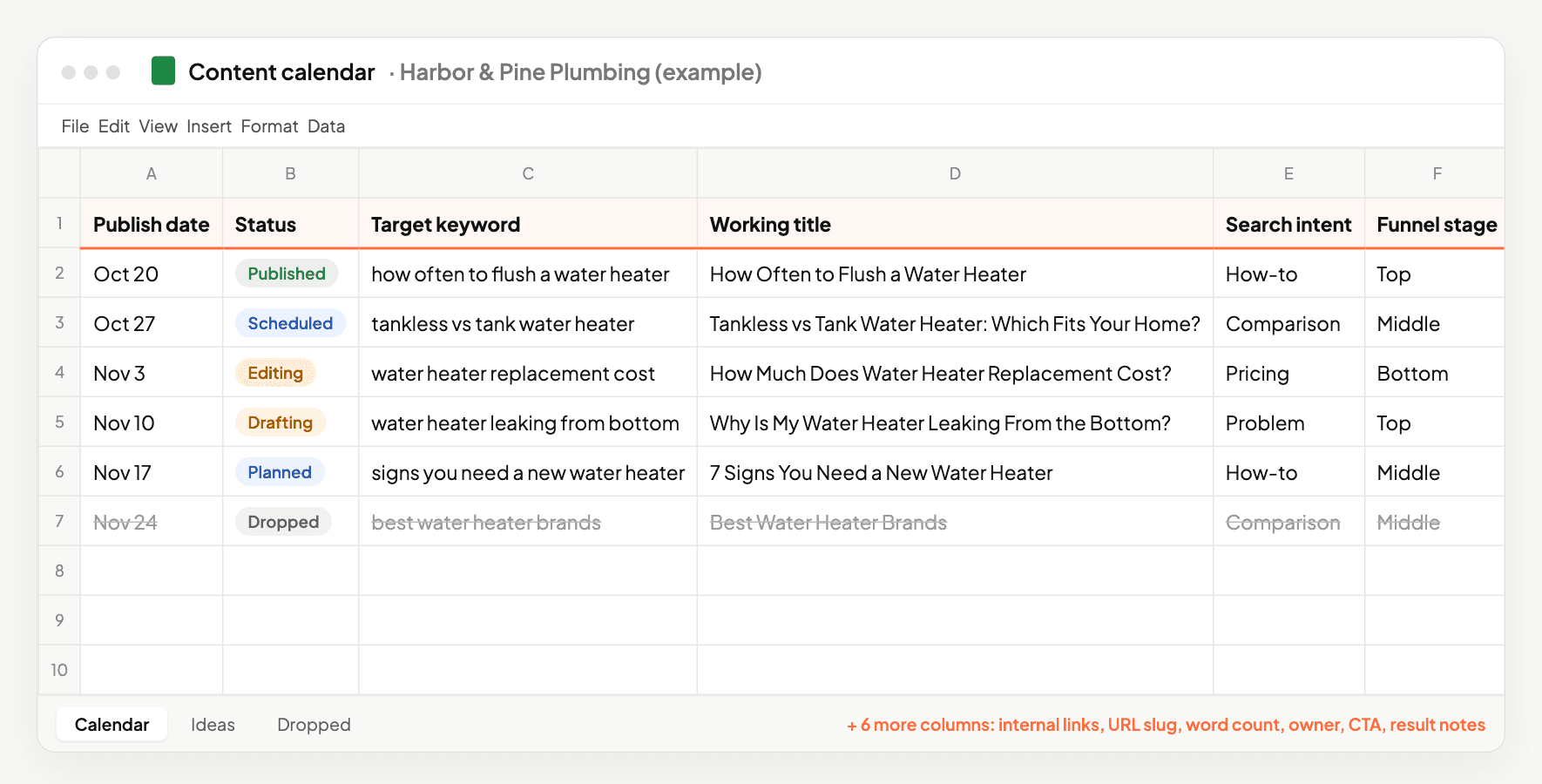This screenshot has width=1542, height=784.
Task: Open the View menu
Action: [x=159, y=126]
